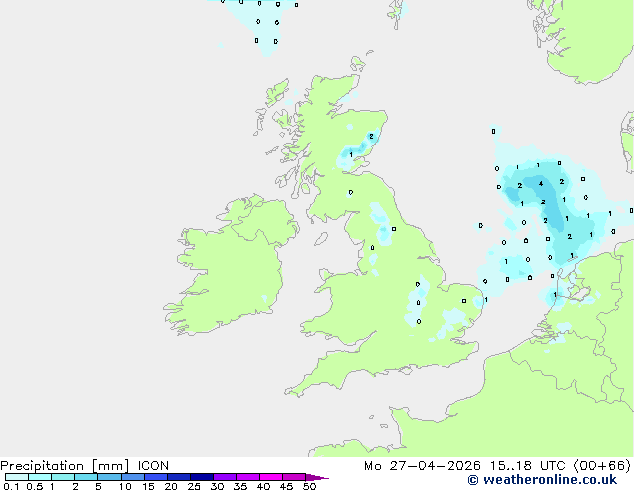The image size is (634, 490).
Task: Choose the 25–30 mm navy legend swatch
Action: click(x=202, y=477)
